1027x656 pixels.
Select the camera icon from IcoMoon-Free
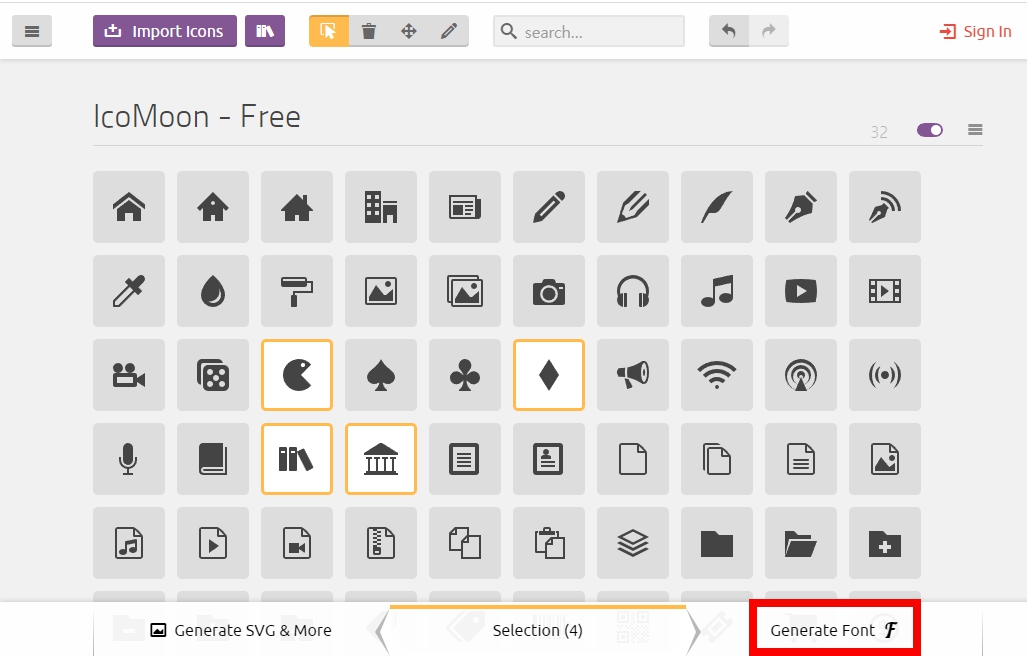pos(548,291)
